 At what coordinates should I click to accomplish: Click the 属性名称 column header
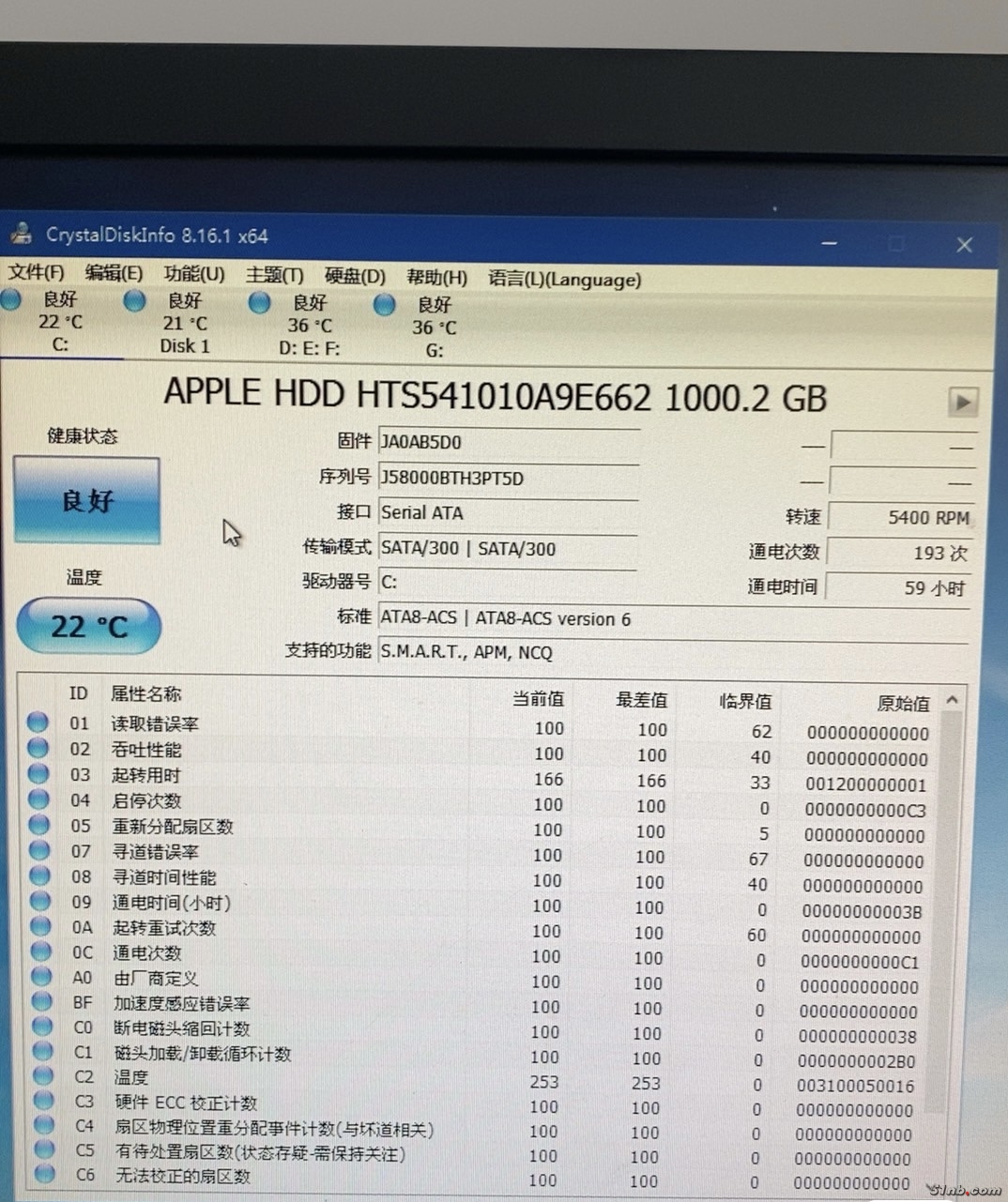point(146,694)
